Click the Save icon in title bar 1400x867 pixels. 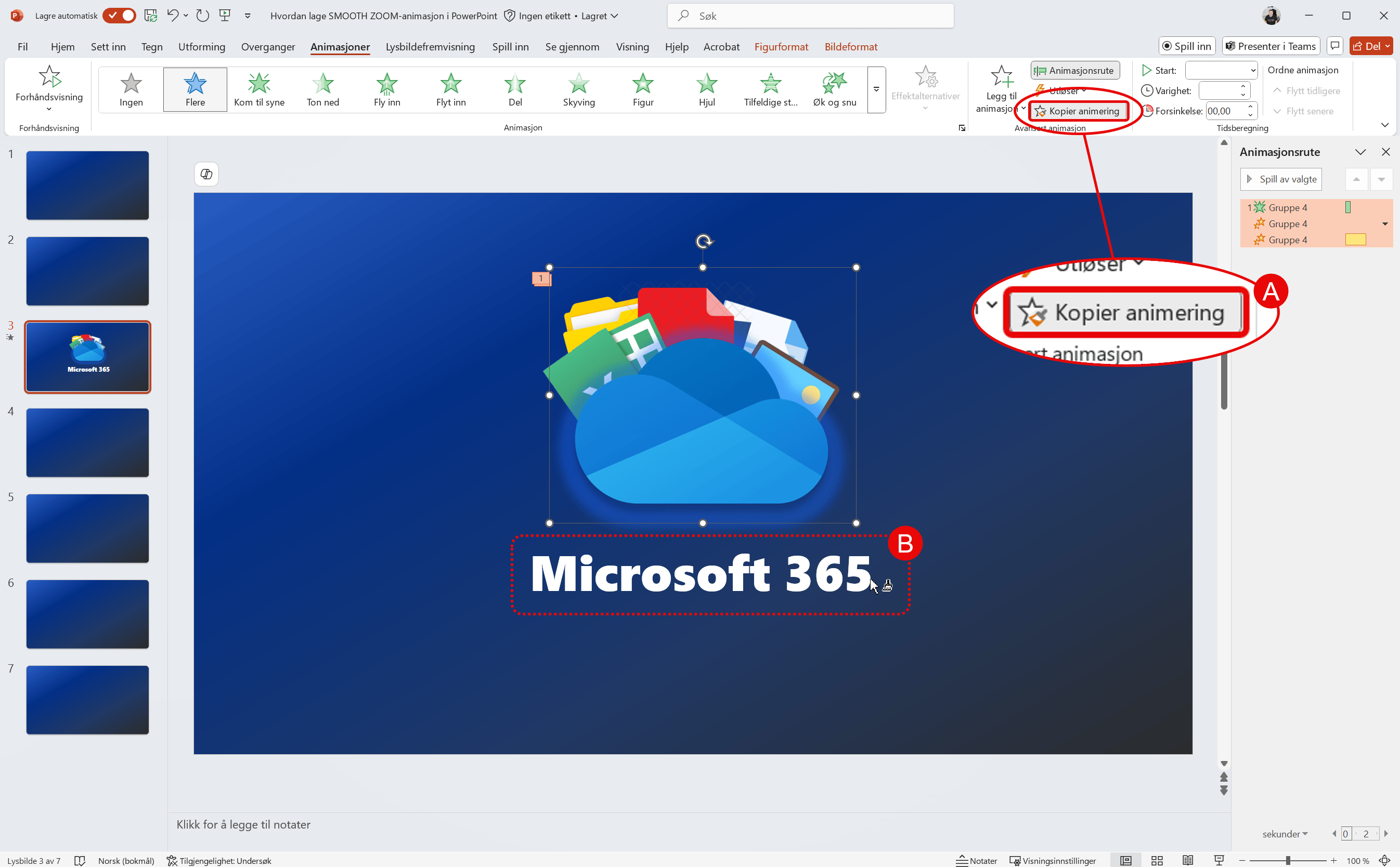tap(151, 16)
